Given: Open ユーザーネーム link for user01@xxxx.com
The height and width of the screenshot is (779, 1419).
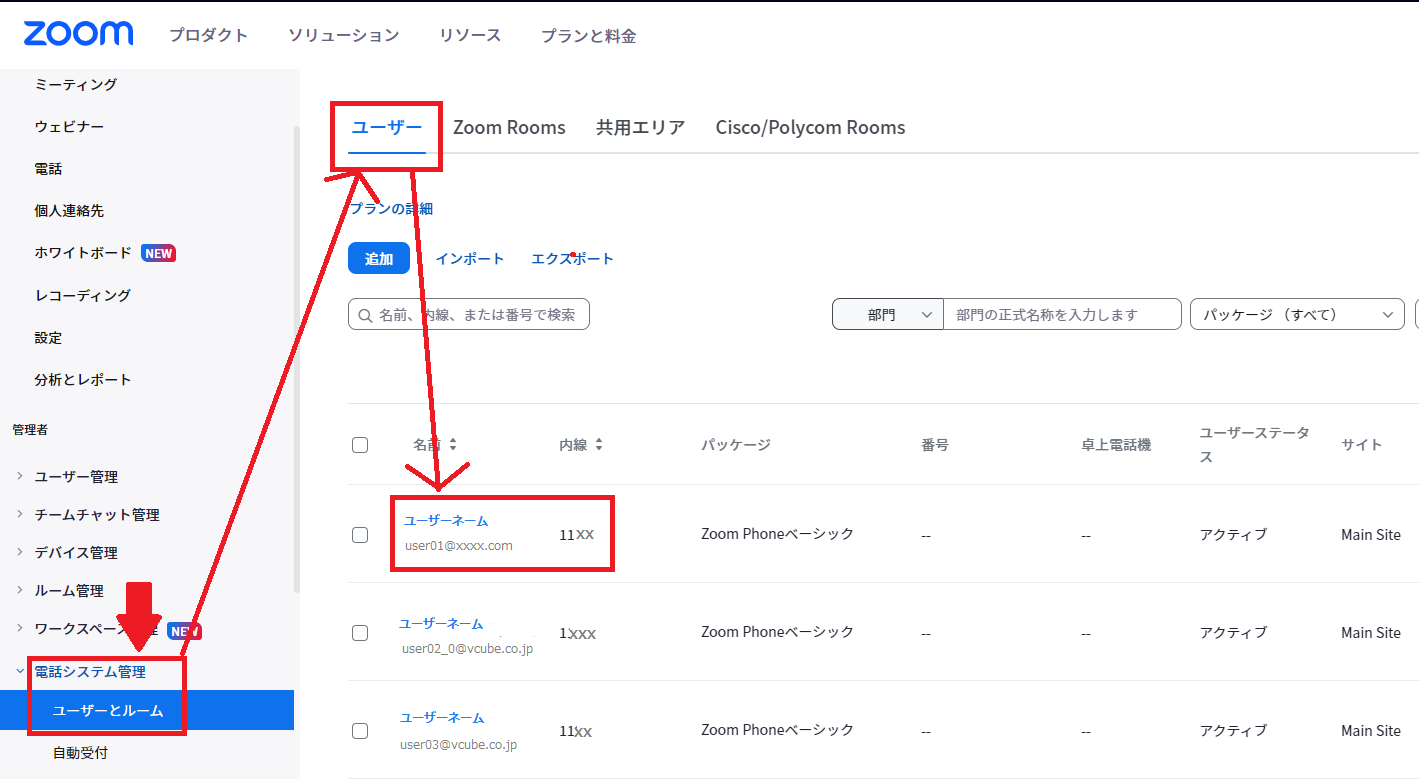Looking at the screenshot, I should pyautogui.click(x=446, y=520).
